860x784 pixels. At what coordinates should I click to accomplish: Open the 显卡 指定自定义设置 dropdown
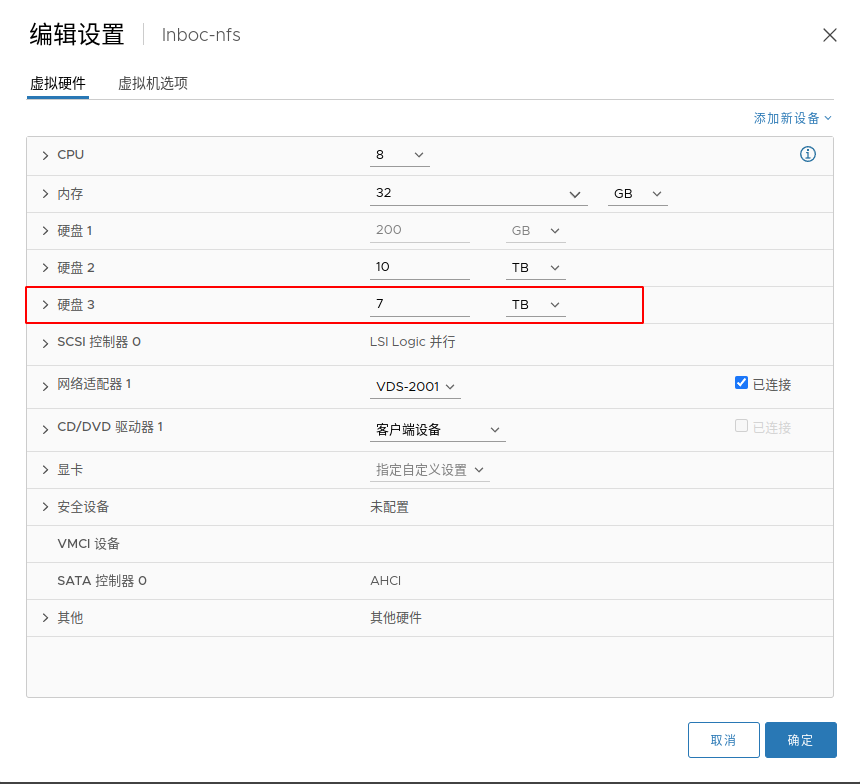click(430, 468)
